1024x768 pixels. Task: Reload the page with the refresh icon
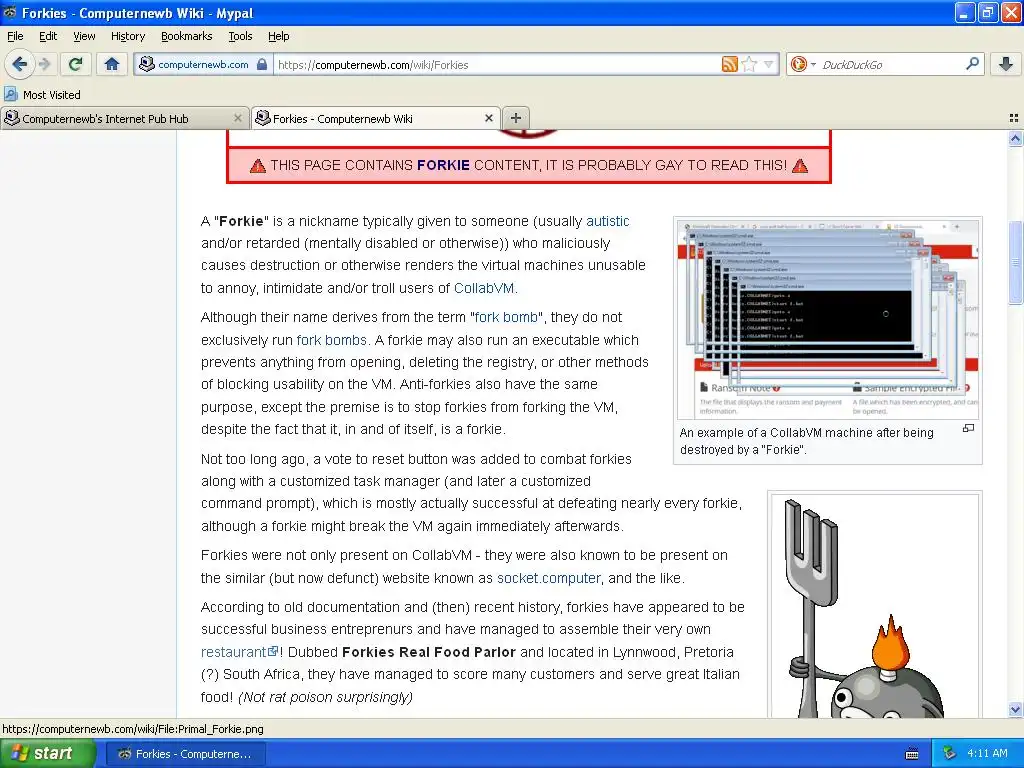pos(75,64)
